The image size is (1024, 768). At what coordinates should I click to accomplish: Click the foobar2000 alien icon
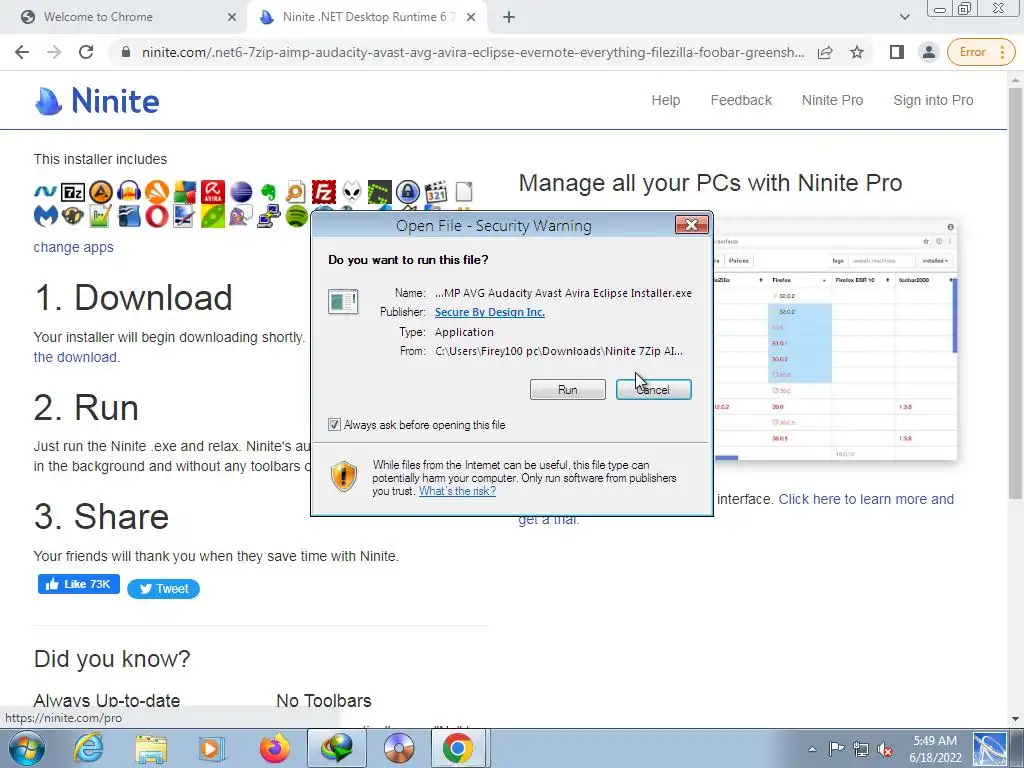(352, 192)
